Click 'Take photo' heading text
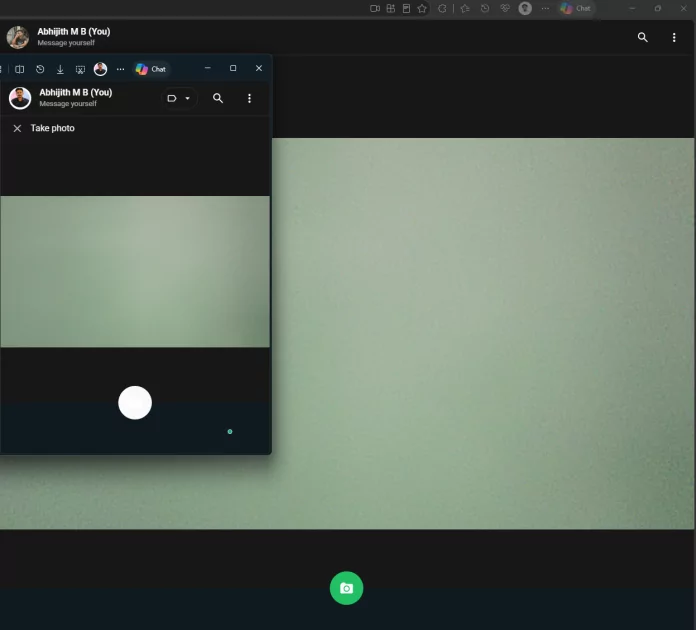Viewport: 696px width, 630px height. point(52,128)
